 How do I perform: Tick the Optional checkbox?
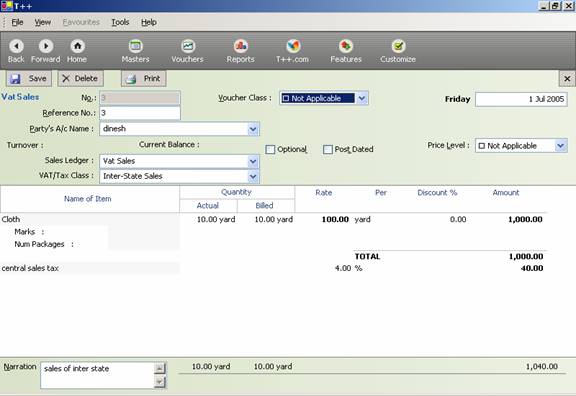click(270, 150)
